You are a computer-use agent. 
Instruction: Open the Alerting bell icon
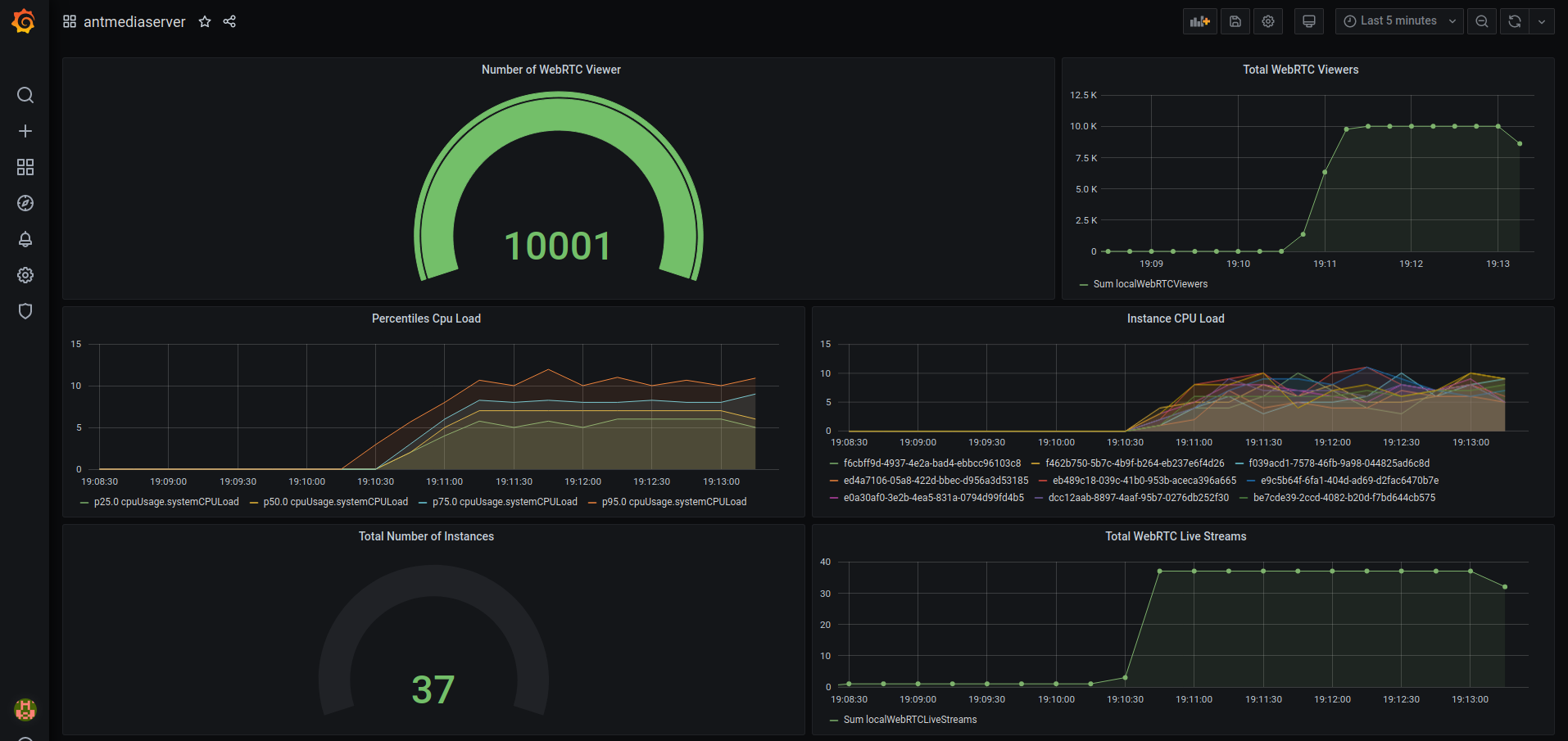[25, 239]
